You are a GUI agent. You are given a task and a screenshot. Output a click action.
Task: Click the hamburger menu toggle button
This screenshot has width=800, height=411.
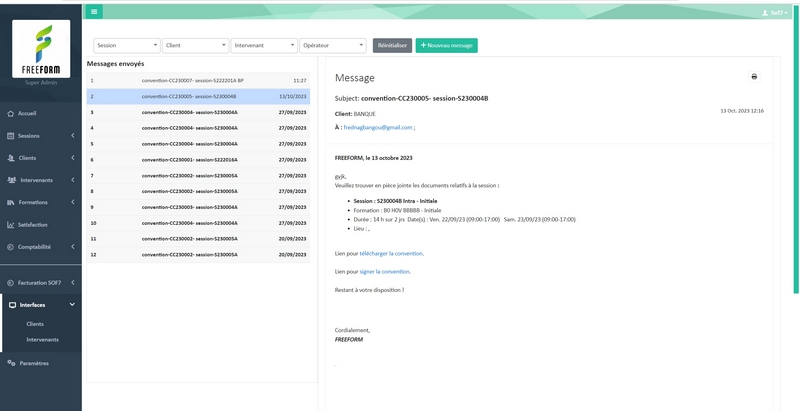[x=94, y=12]
